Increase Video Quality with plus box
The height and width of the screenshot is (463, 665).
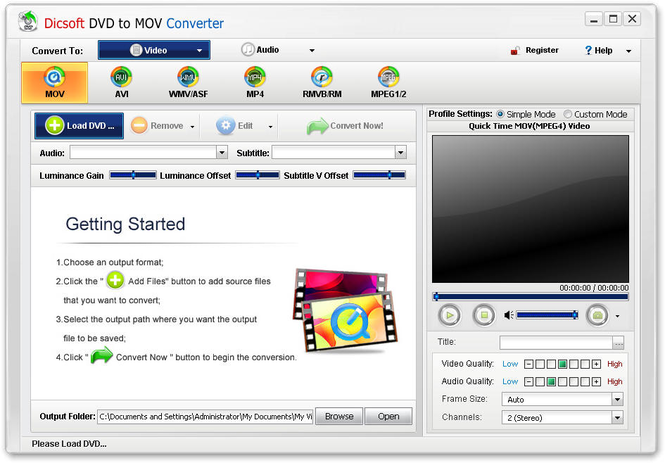[x=596, y=364]
